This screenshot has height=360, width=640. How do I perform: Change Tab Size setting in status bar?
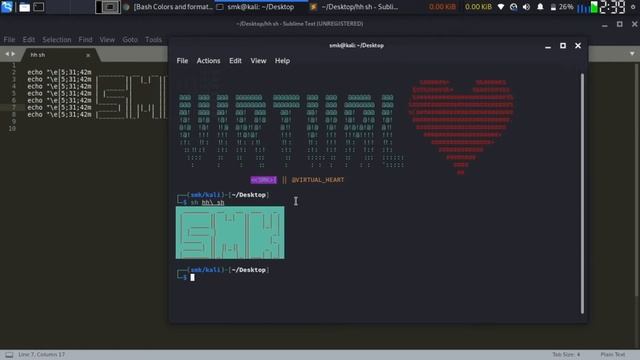coord(566,355)
